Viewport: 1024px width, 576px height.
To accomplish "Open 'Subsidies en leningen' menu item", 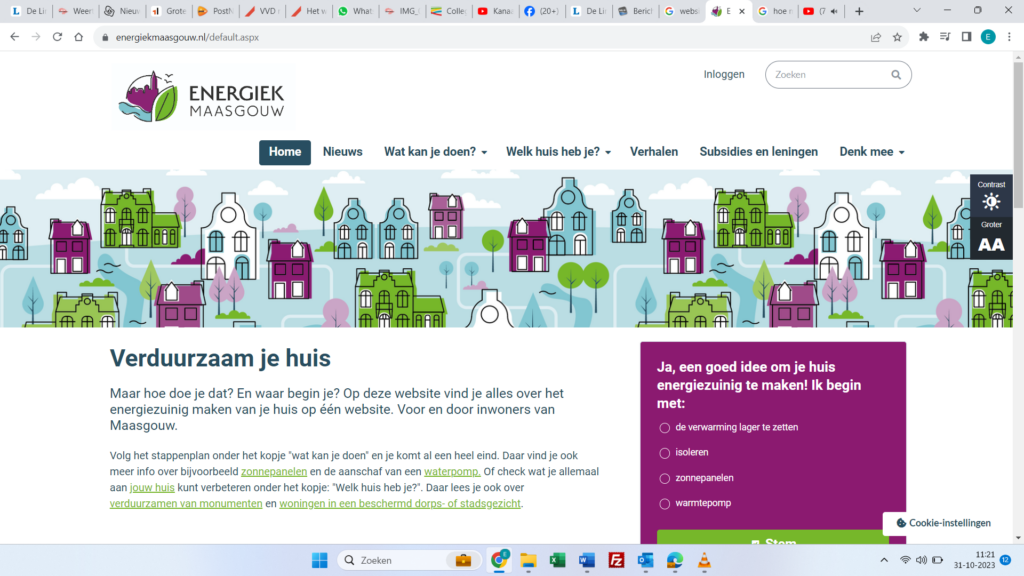I will click(758, 152).
